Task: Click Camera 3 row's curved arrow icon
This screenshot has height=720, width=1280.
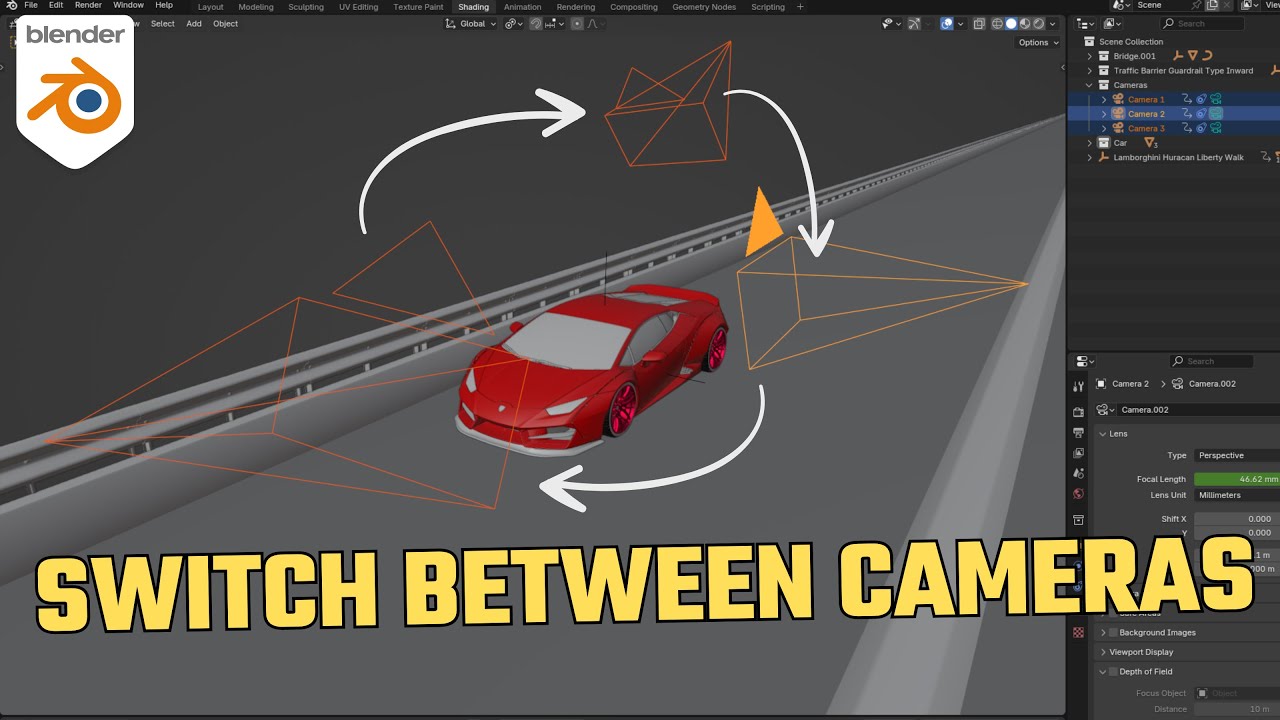Action: [x=1187, y=128]
